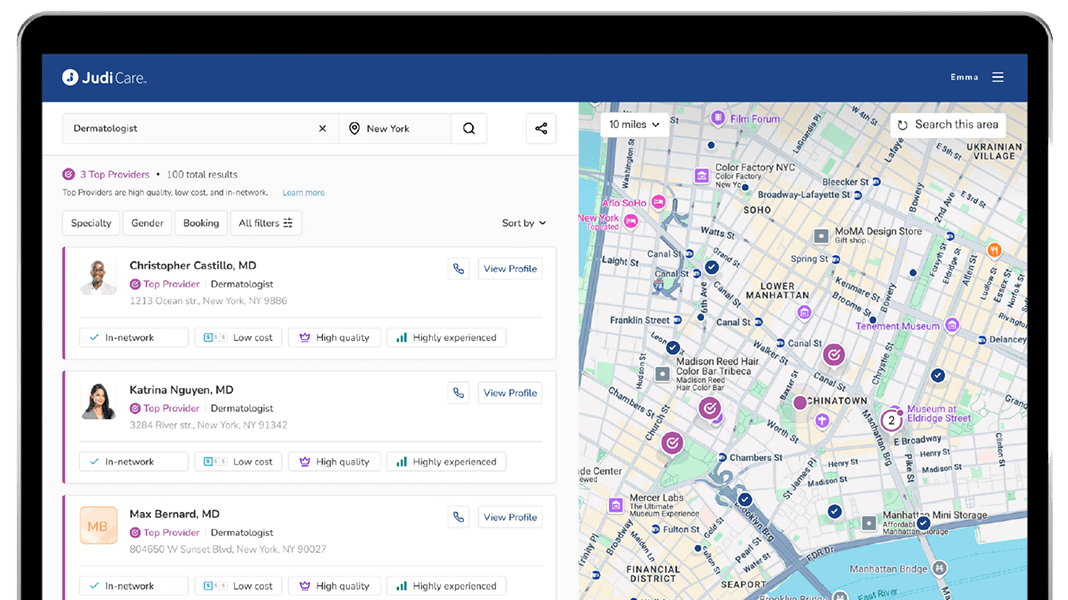Viewport: 1068px width, 600px height.
Task: Select the cluster marker numbered 2
Action: click(x=891, y=420)
